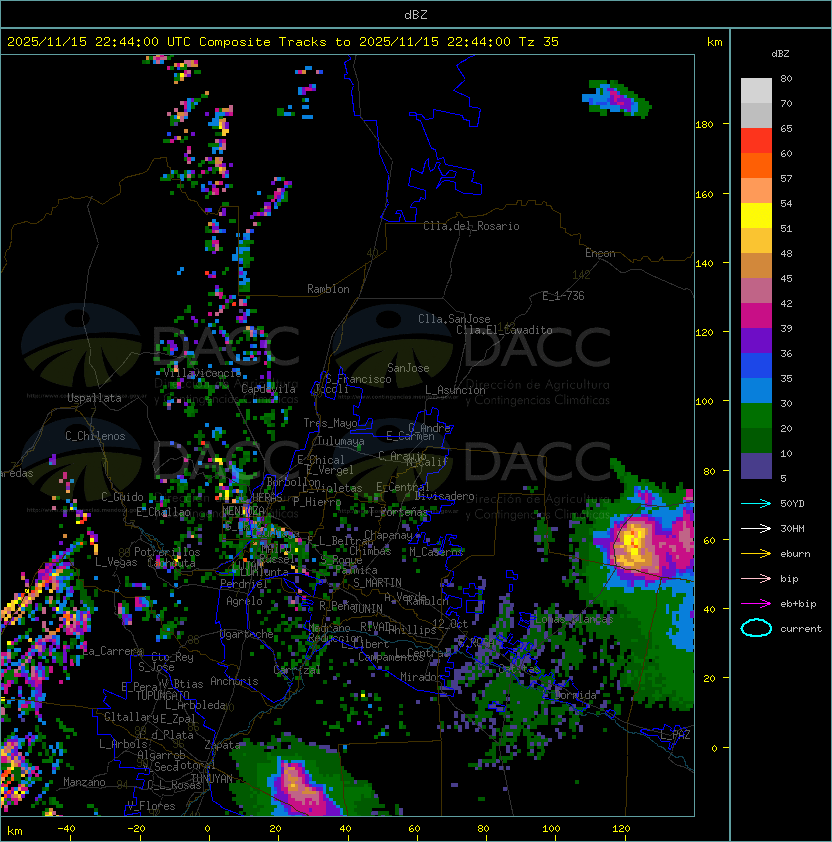This screenshot has width=832, height=842.
Task: Click the 'Composite Tracks' timestamp header line
Action: [283, 42]
